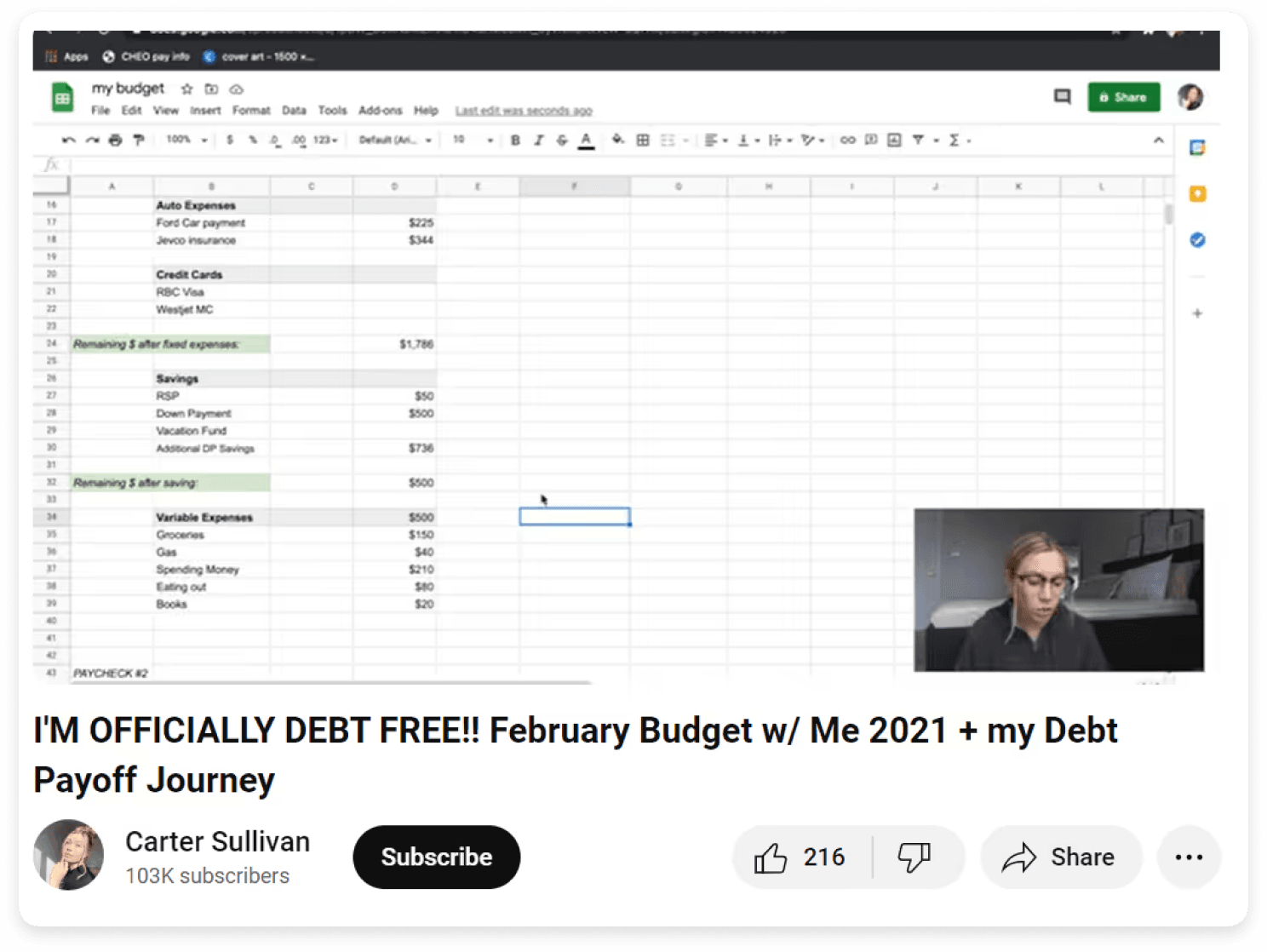Click the insert link icon
This screenshot has height=952, width=1267.
[847, 140]
